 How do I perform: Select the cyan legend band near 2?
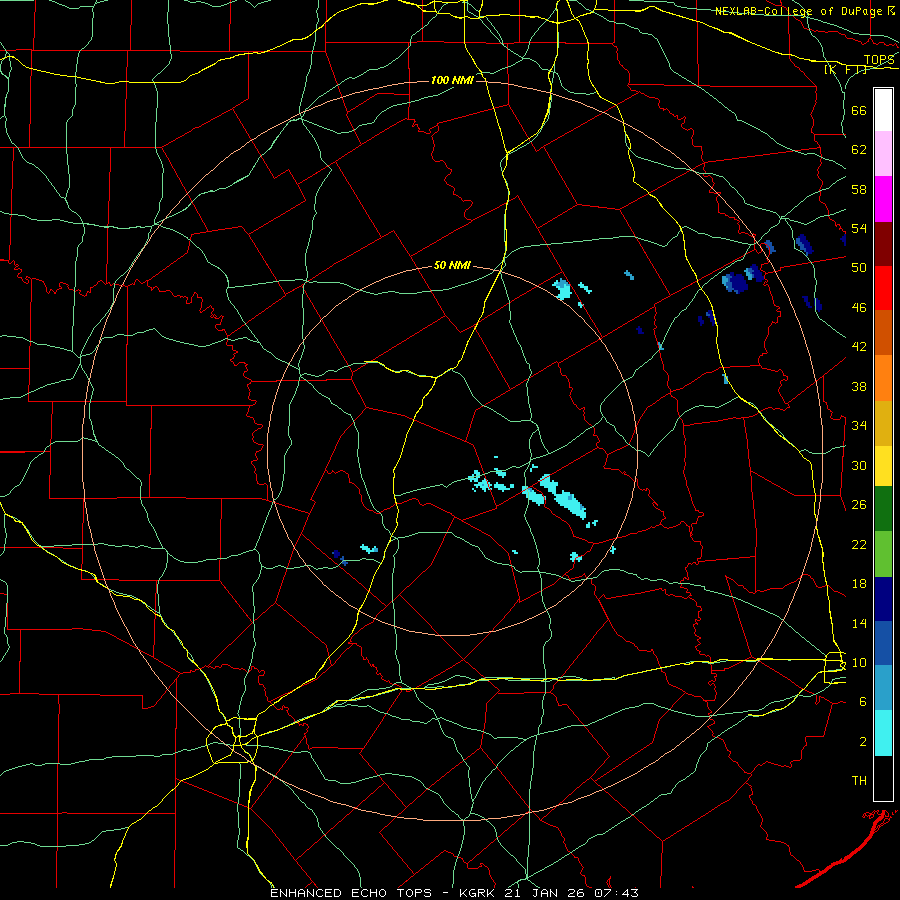(883, 733)
